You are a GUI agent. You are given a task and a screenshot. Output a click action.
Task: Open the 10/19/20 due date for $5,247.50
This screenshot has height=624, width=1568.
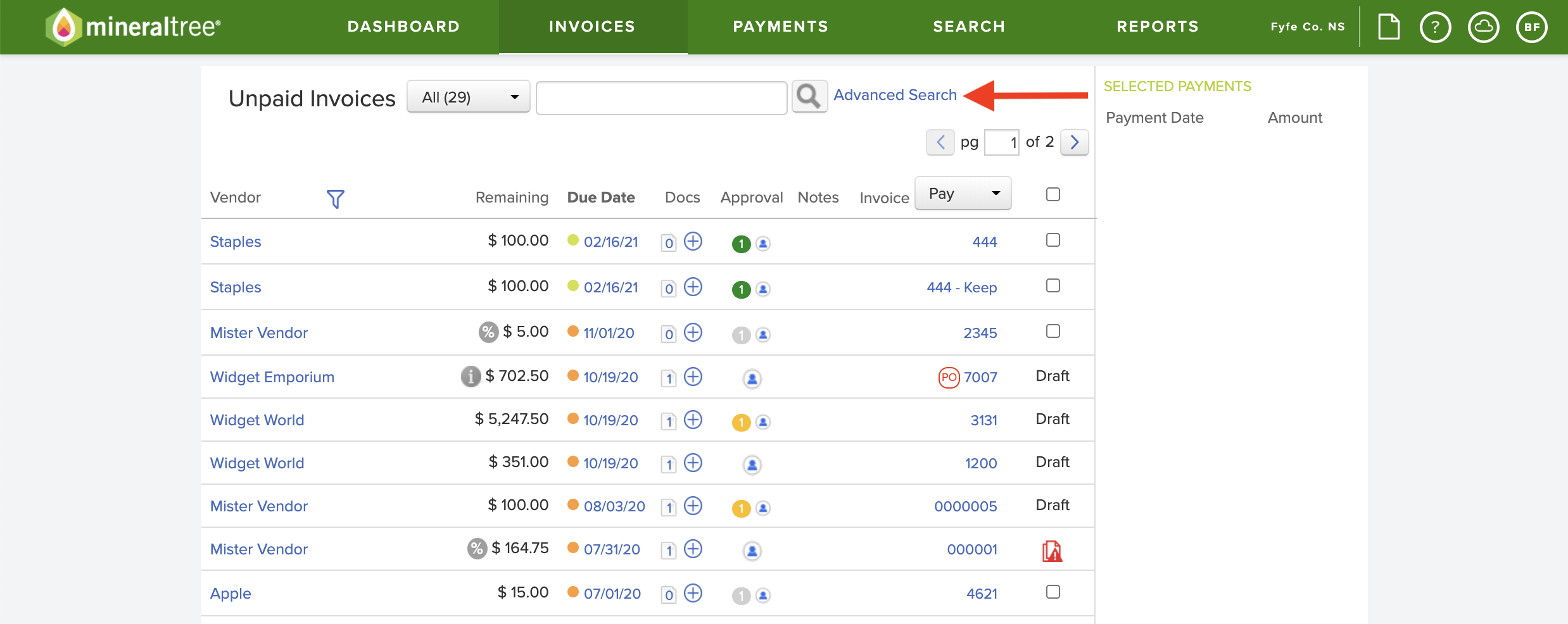[x=610, y=420]
